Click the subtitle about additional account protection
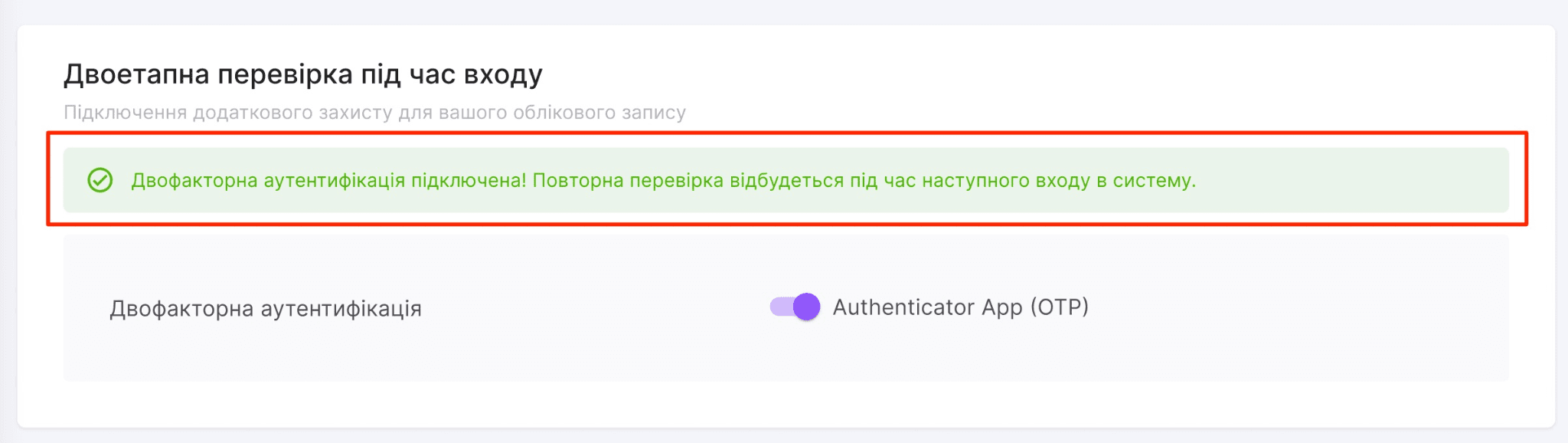1568x443 pixels. click(x=375, y=111)
